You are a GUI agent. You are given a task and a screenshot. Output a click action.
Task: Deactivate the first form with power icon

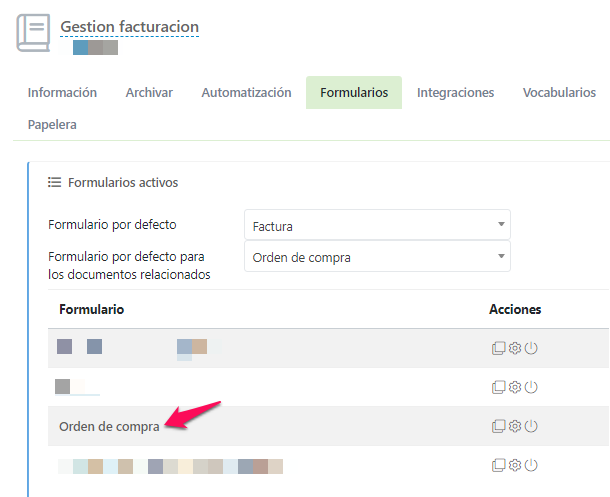(x=531, y=348)
